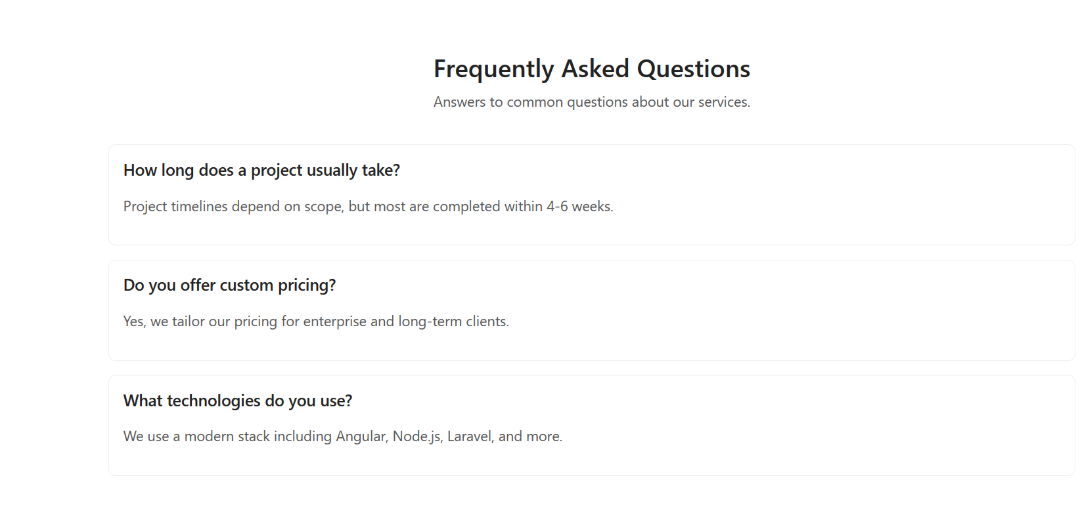Click "4-6 weeks" in the timeline answer
This screenshot has height=519, width=1080.
(x=580, y=206)
